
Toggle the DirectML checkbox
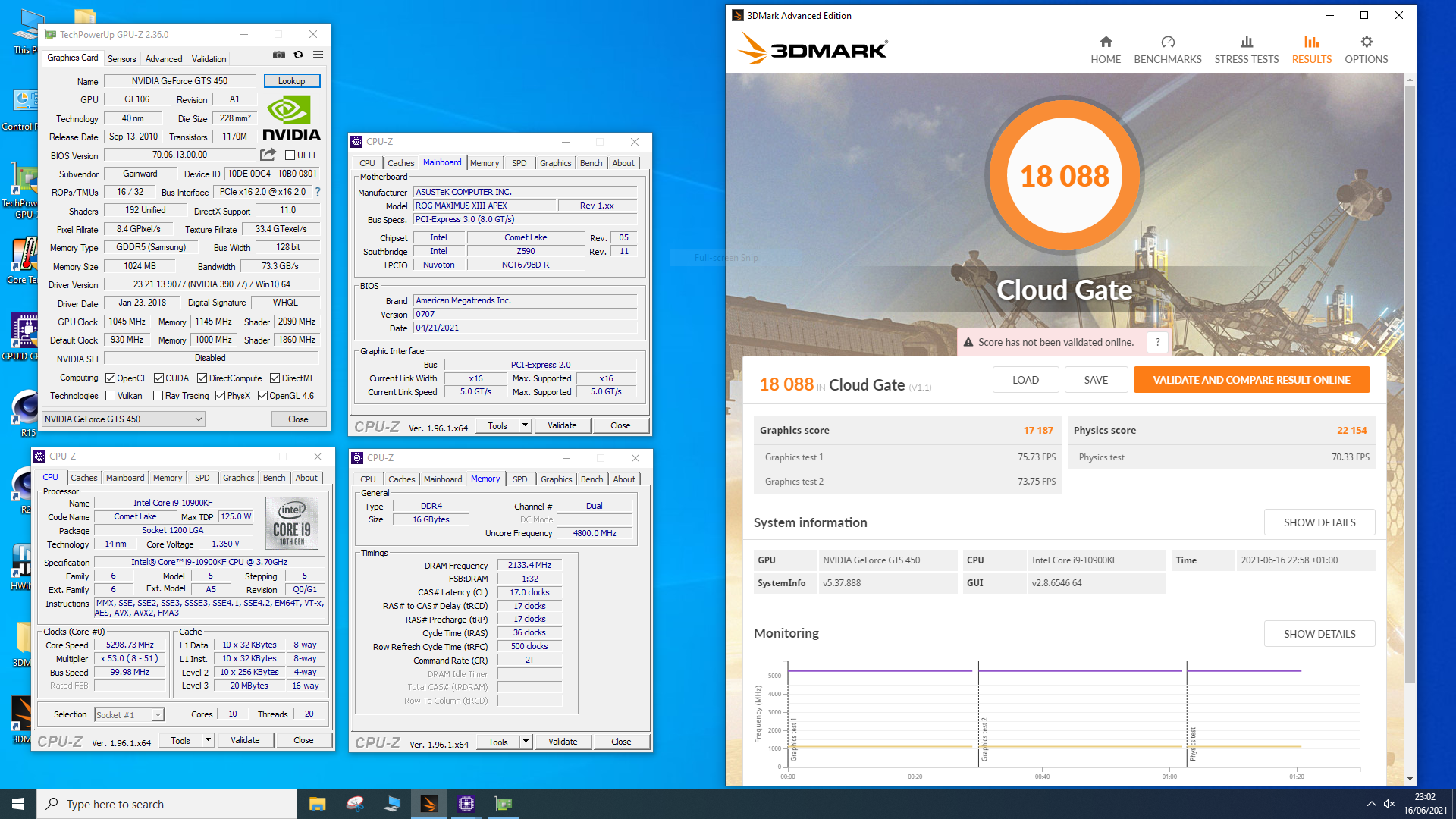[x=275, y=378]
